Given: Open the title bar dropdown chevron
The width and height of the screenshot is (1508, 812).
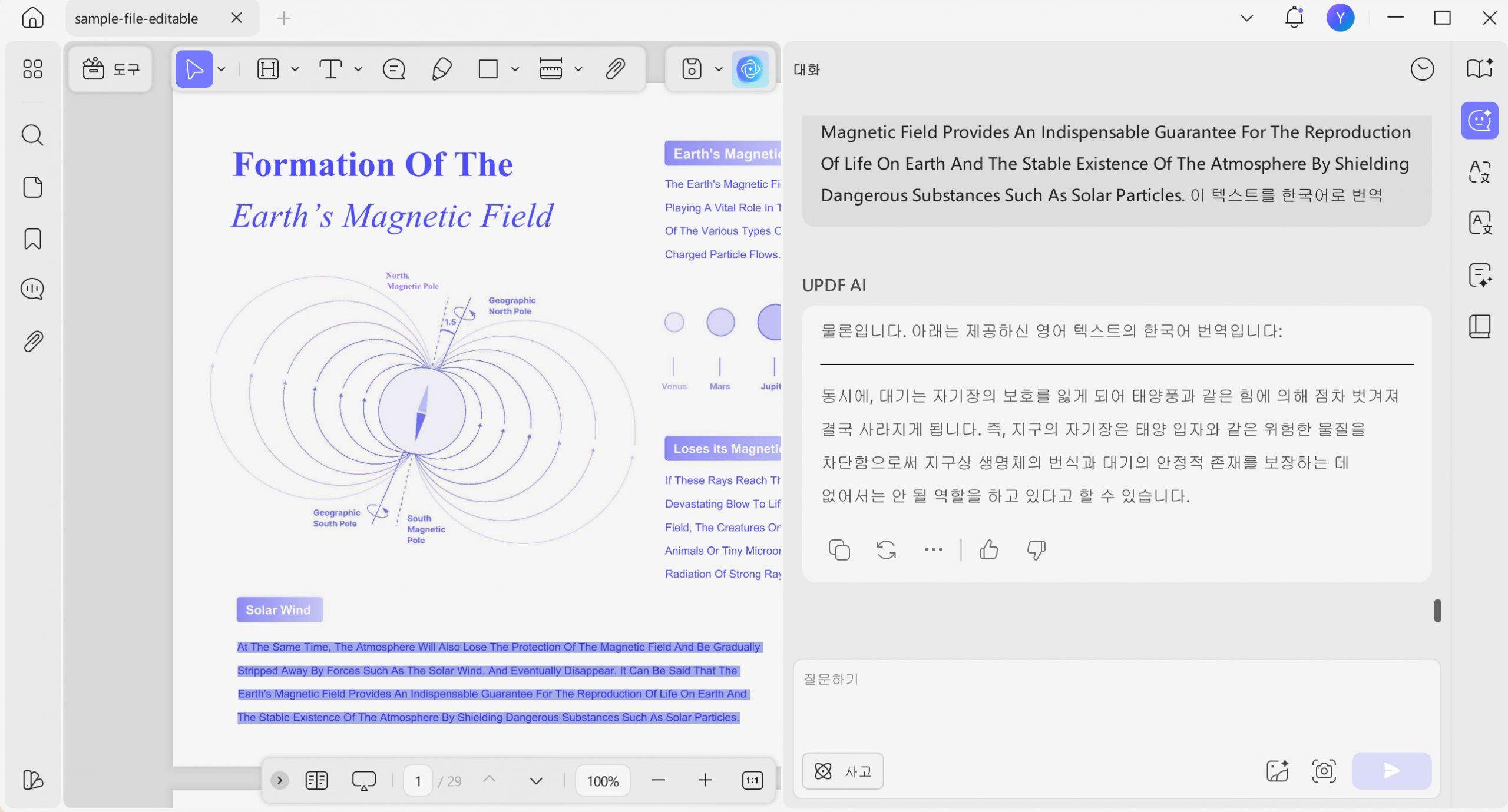Looking at the screenshot, I should [x=1246, y=18].
